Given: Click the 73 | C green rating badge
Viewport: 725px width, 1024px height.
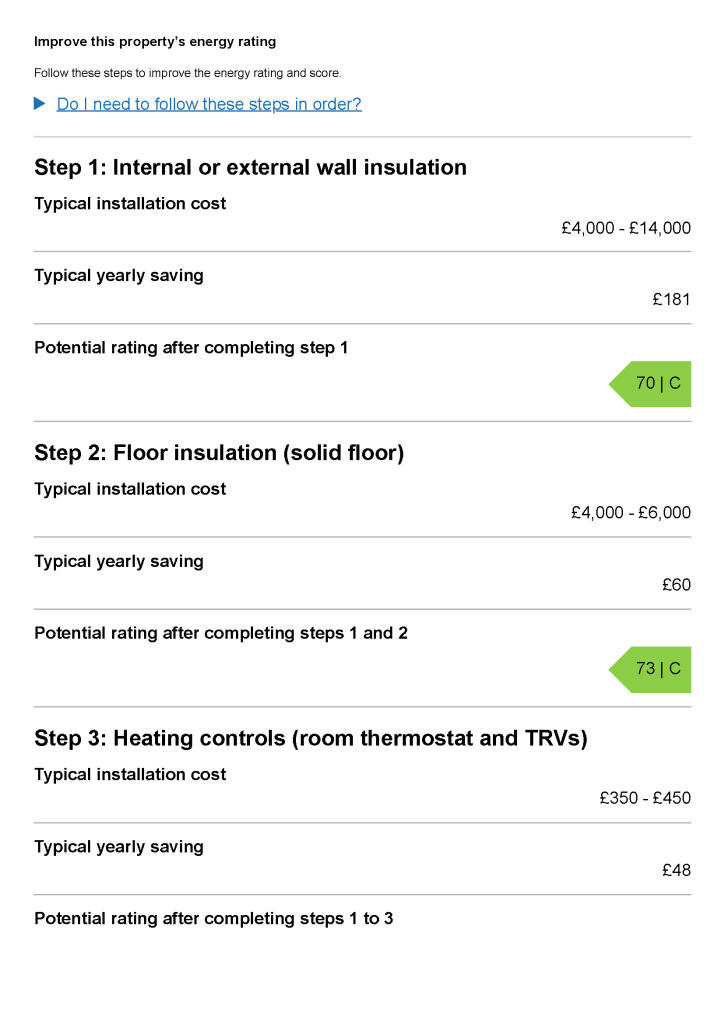Looking at the screenshot, I should tap(652, 669).
